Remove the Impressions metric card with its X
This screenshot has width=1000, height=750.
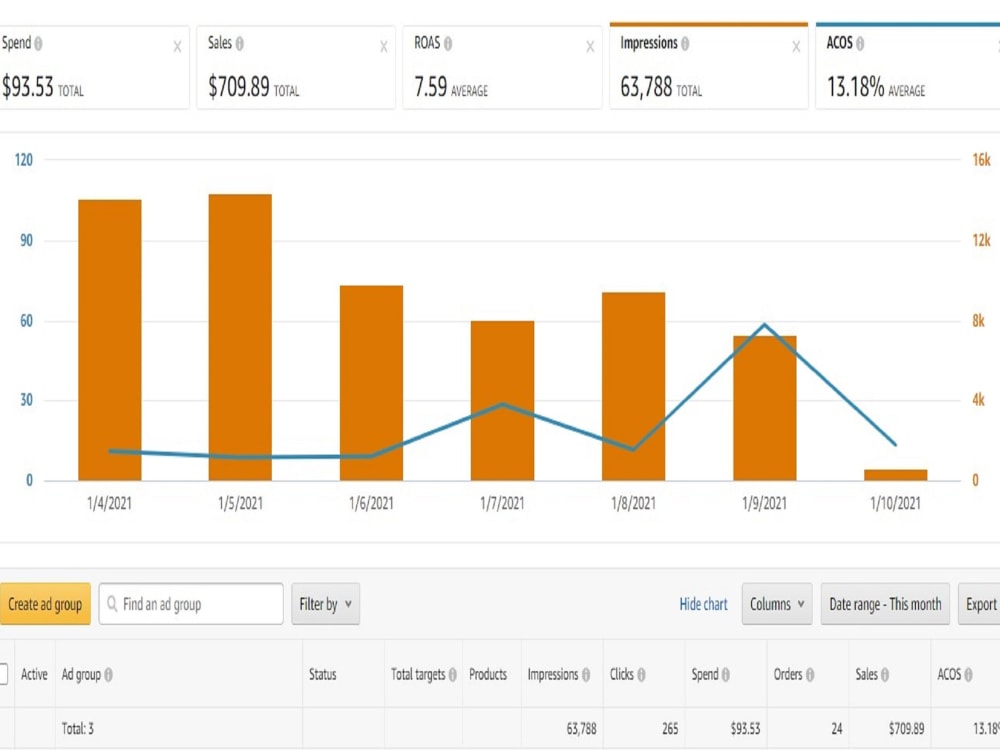click(796, 47)
